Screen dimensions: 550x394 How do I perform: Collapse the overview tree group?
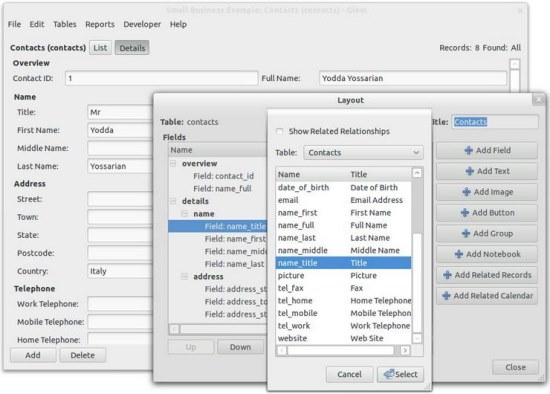[x=173, y=163]
